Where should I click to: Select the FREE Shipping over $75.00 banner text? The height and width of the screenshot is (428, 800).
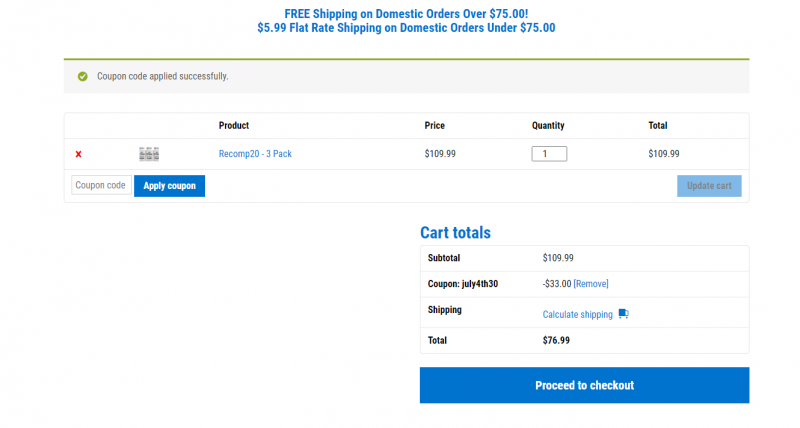[x=406, y=14]
